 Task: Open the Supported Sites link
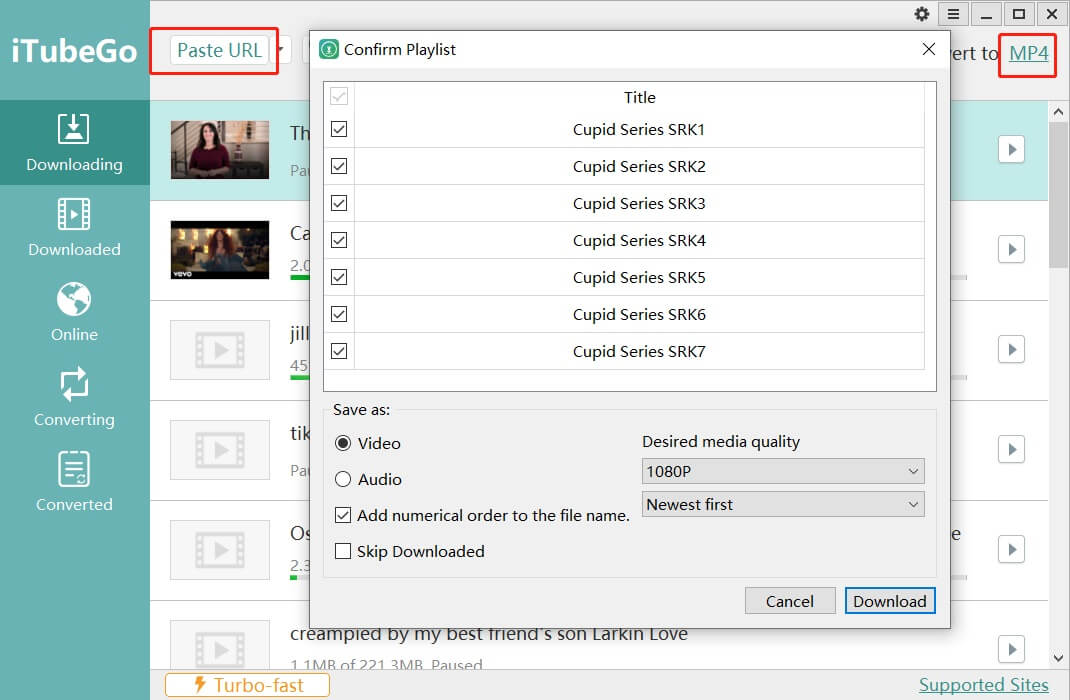[x=983, y=684]
